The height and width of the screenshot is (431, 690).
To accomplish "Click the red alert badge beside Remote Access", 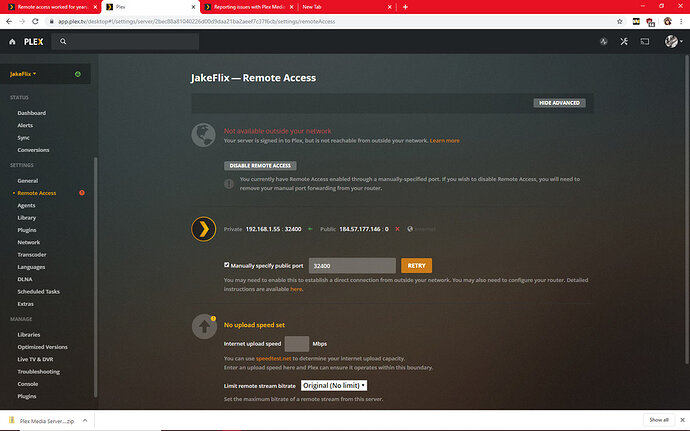I will 82,193.
